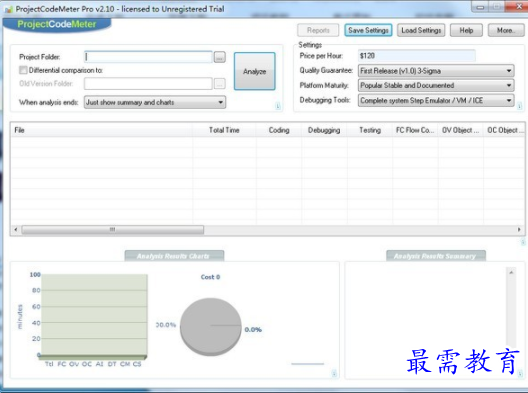The image size is (528, 393).
Task: Open Help
Action: point(466,30)
